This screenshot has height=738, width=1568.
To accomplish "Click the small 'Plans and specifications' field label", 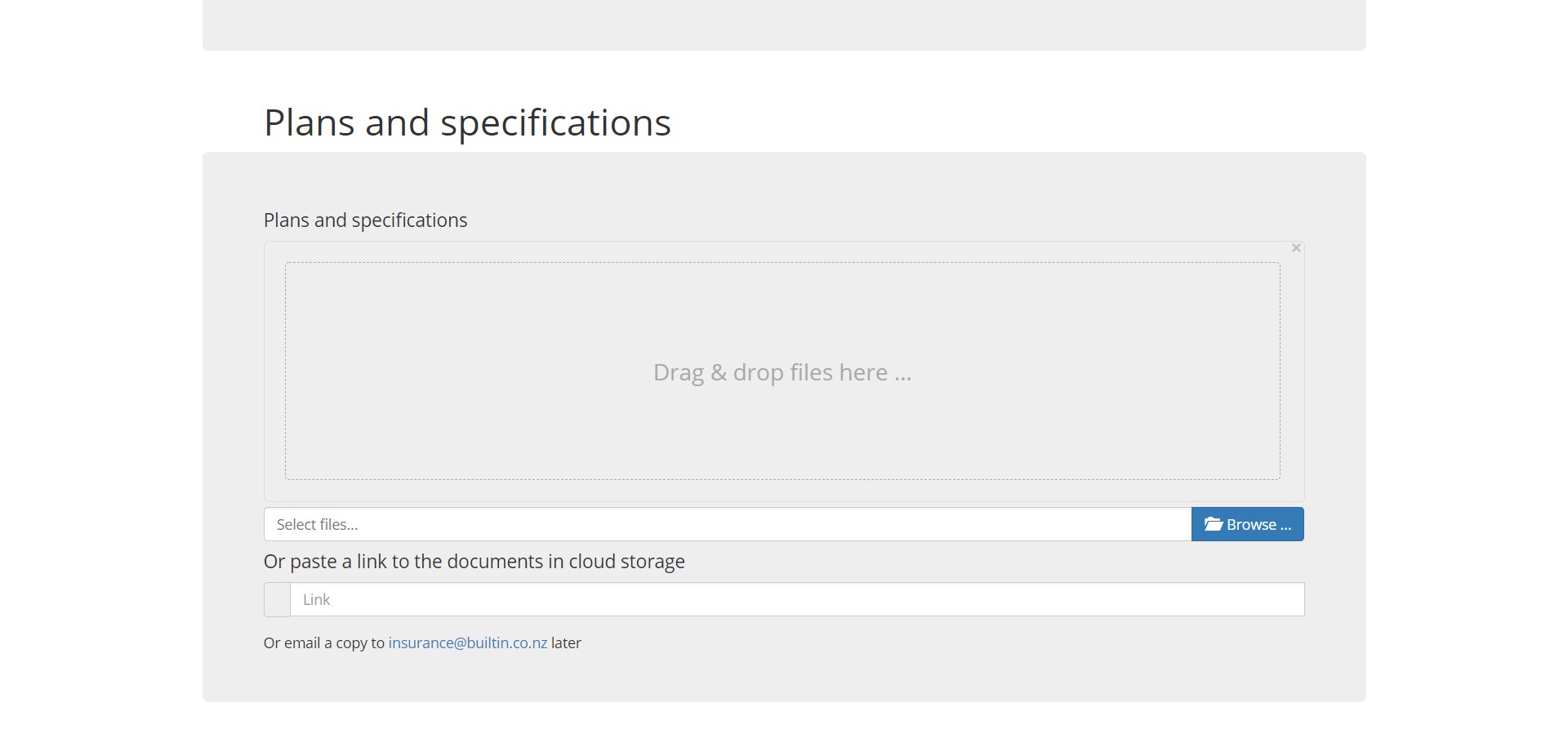I will click(x=365, y=220).
